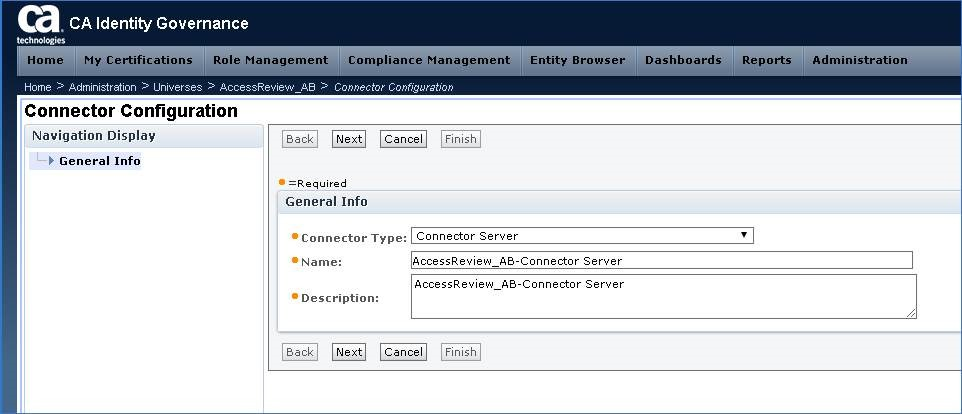Viewport: 962px width, 414px height.
Task: Click the Connector Type dropdown arrow
Action: (744, 235)
